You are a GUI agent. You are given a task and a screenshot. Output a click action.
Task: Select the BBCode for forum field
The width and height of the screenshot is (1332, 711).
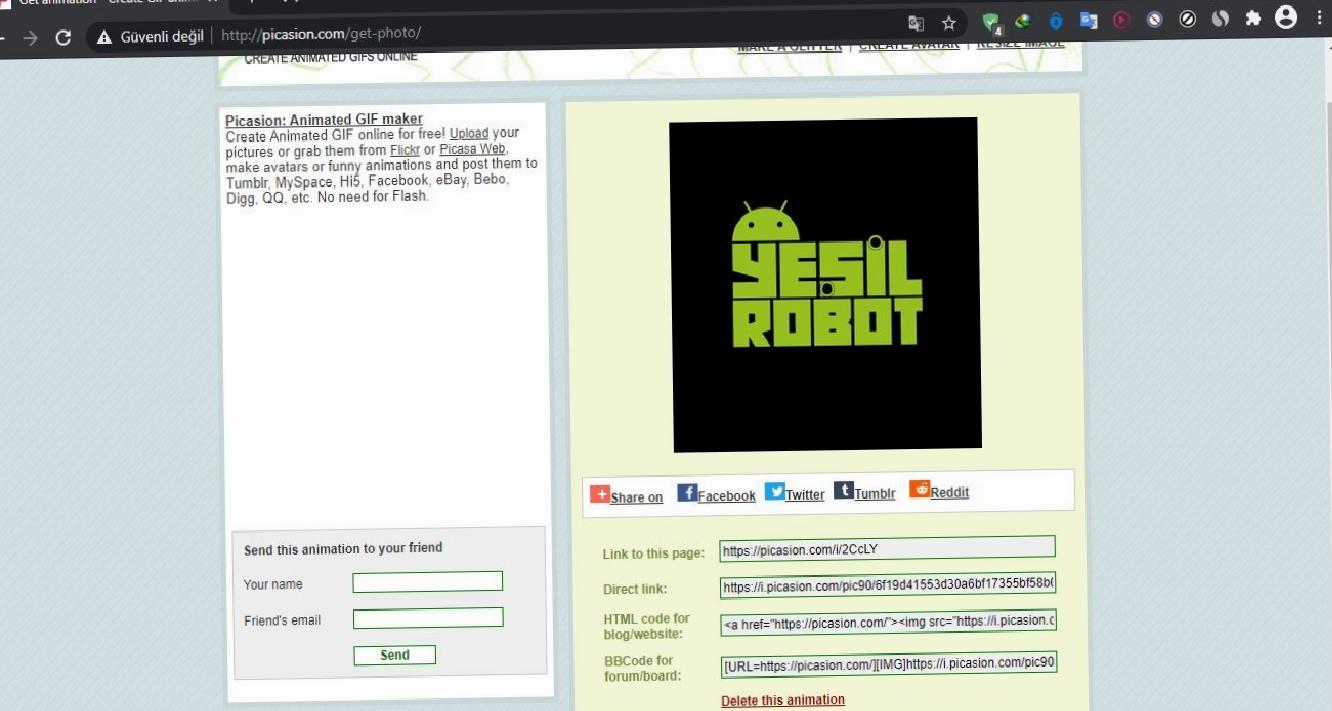(x=889, y=663)
